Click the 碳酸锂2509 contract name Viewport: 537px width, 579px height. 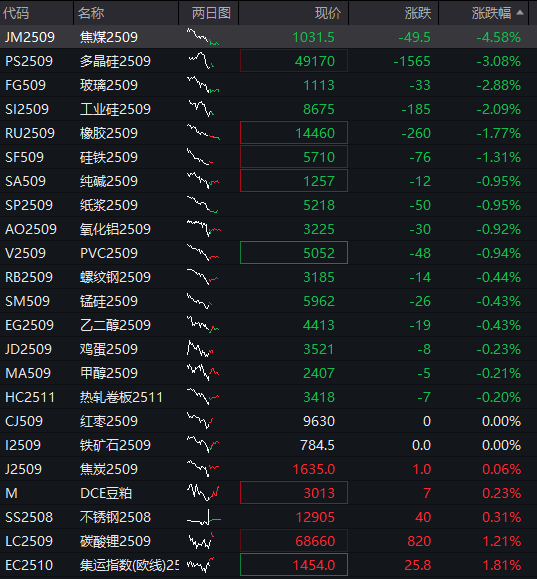(x=115, y=541)
